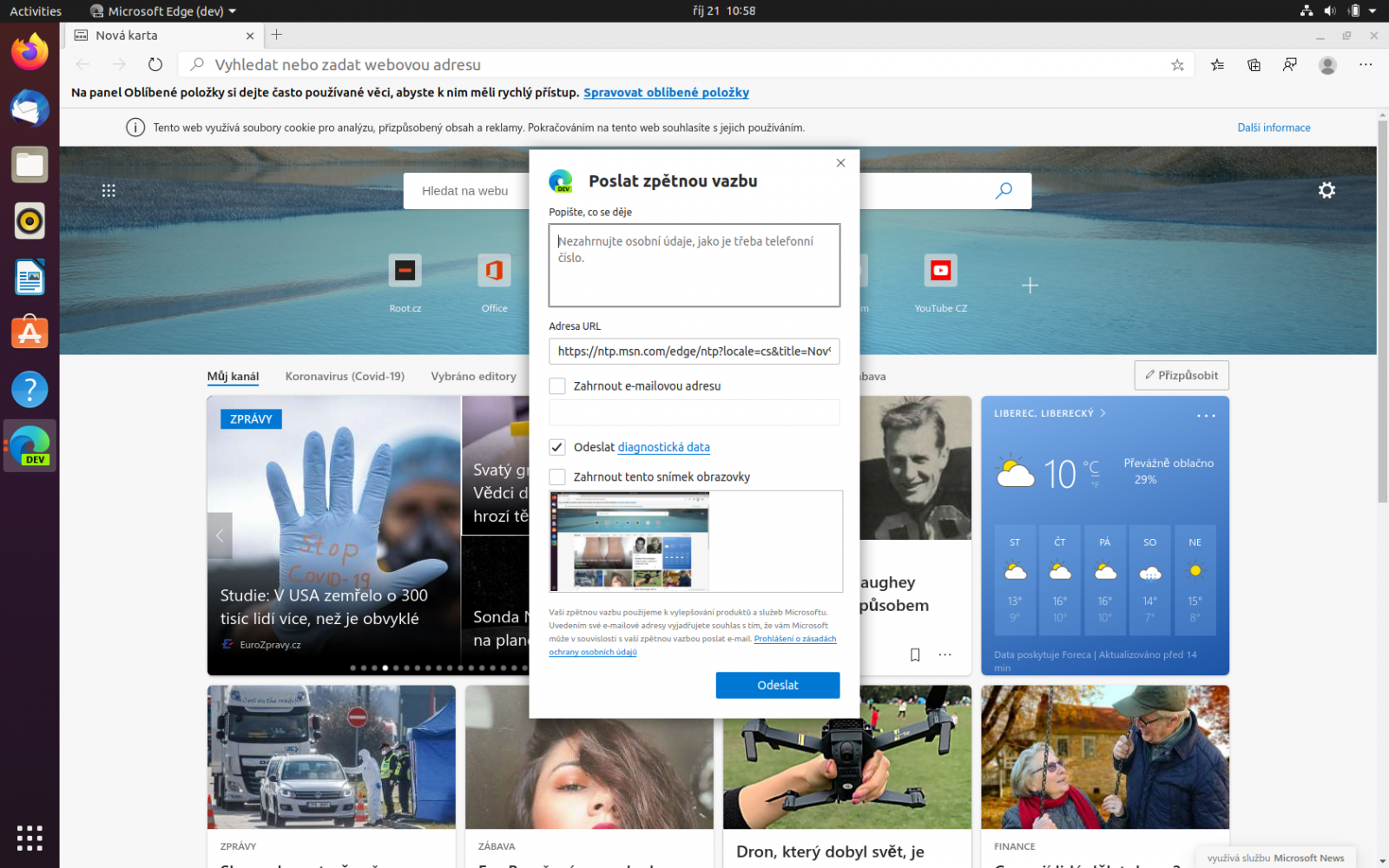
Task: Open the browser profile icon
Action: pyautogui.click(x=1327, y=64)
